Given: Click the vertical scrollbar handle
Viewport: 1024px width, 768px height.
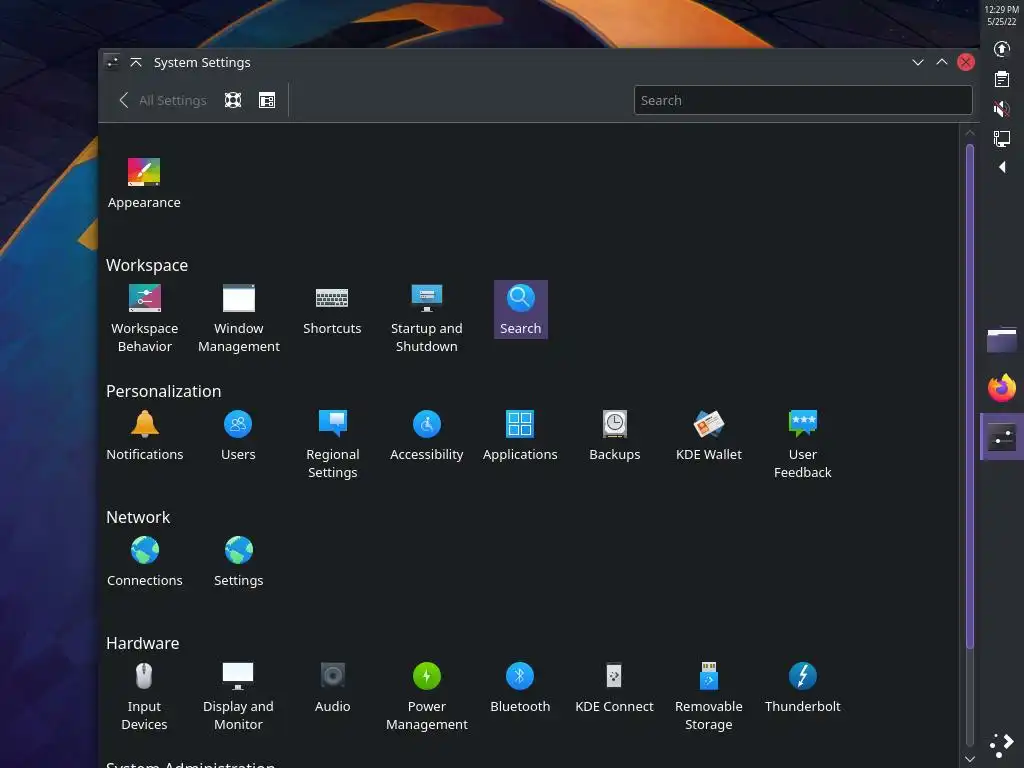Looking at the screenshot, I should [x=970, y=396].
